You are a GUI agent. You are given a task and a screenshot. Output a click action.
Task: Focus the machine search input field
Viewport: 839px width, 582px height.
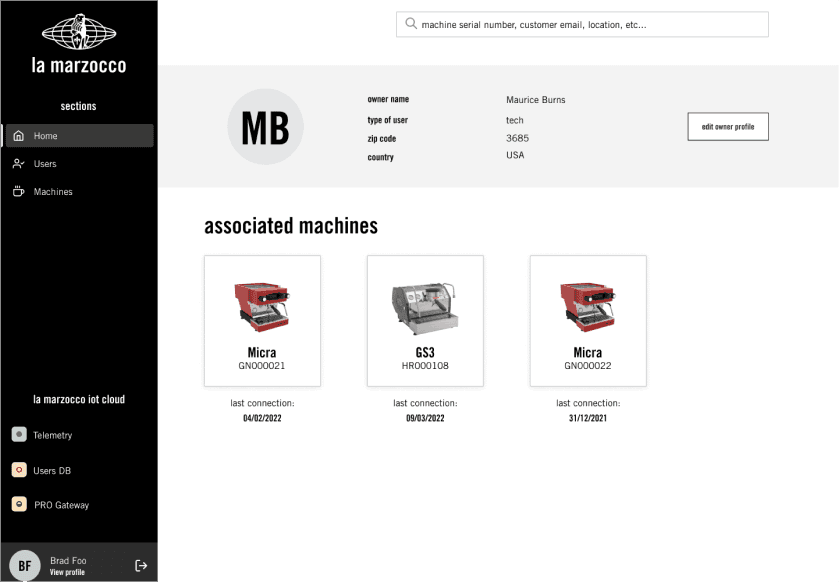tap(582, 25)
